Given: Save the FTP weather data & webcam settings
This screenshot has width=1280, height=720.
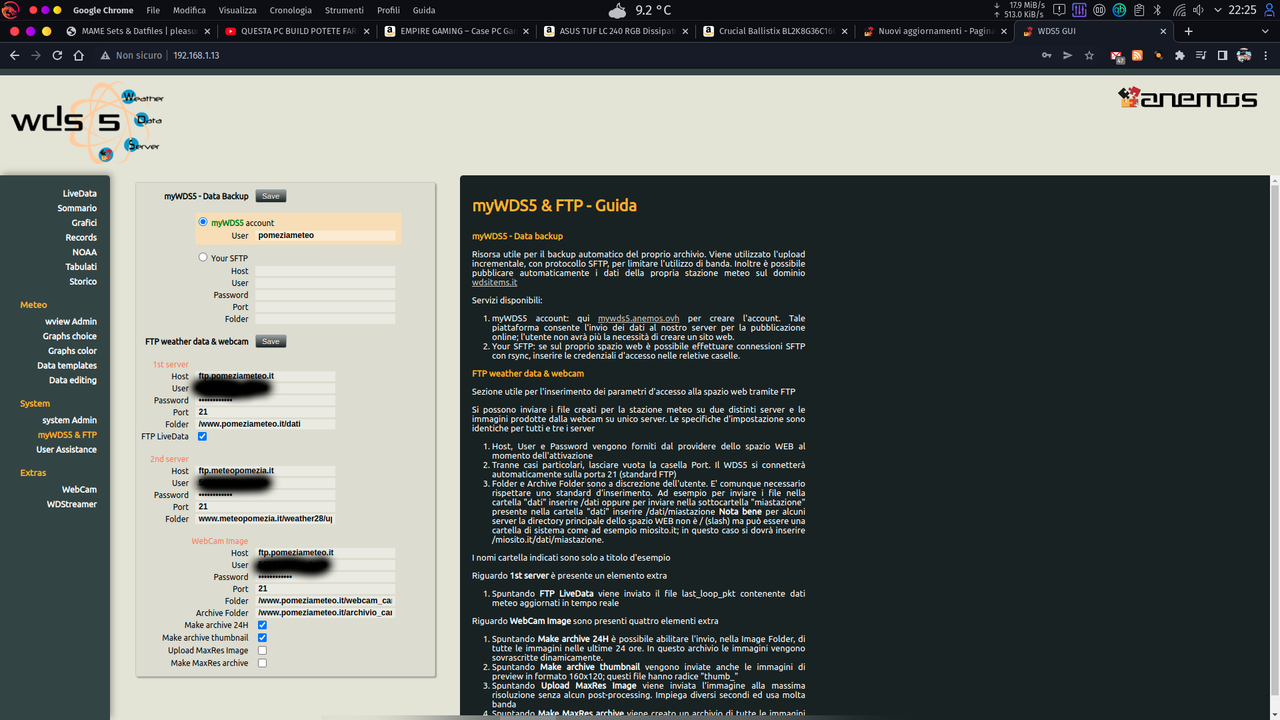Looking at the screenshot, I should pos(270,341).
